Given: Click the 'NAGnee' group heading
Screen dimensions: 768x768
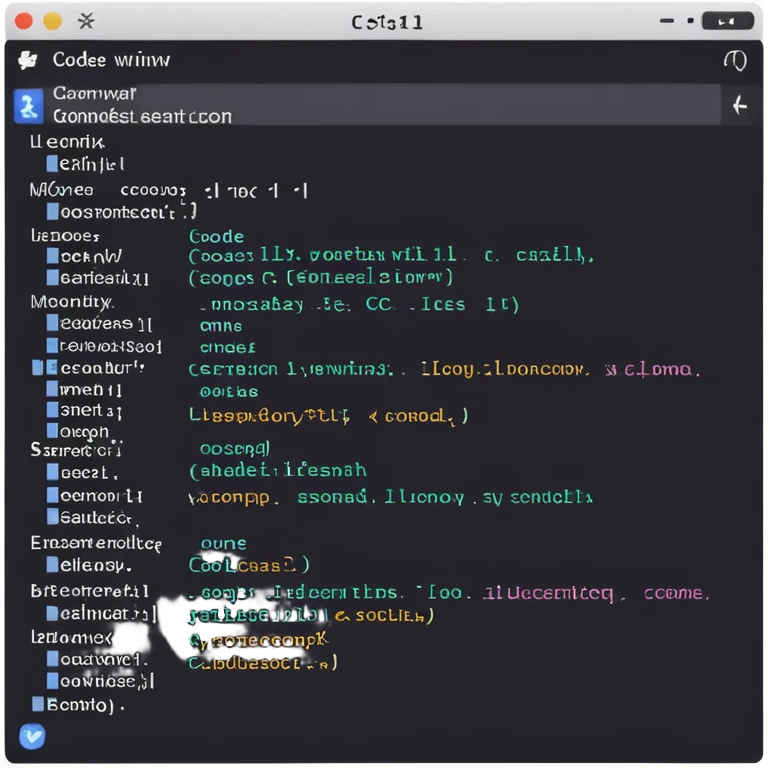Looking at the screenshot, I should [61, 190].
